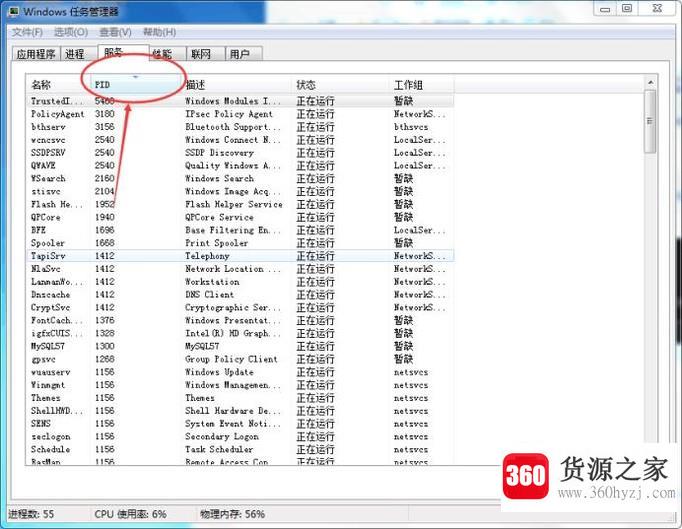Viewport: 682px width, 529px height.
Task: Select the LanmanWo... service row
Action: [x=240, y=282]
